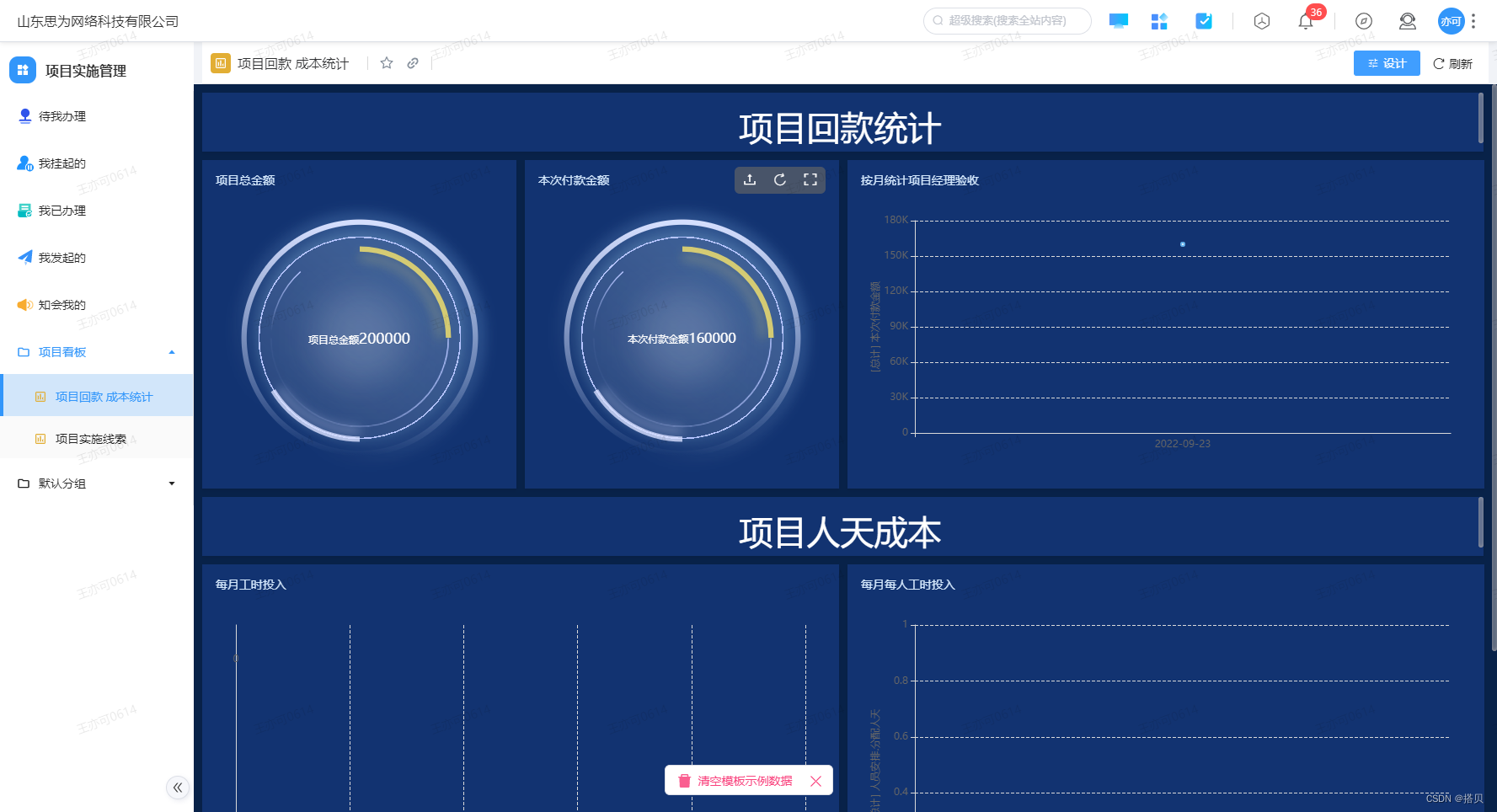Click the 项目回款统计 section scrollbar
Viewport: 1497px width, 812px height.
tap(1480, 118)
